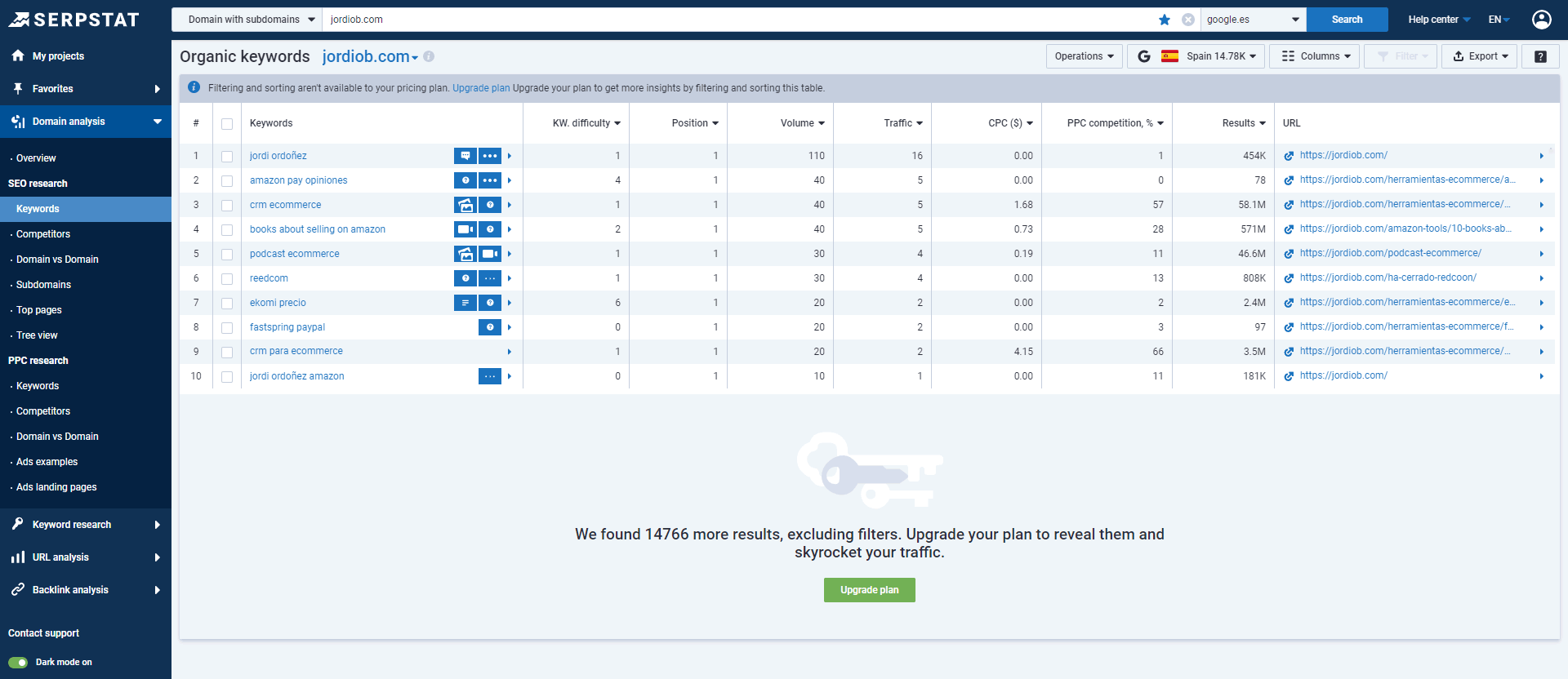Screen dimensions: 1568x679
Task: Click the info icon beside jordiob.com title
Action: tap(429, 56)
